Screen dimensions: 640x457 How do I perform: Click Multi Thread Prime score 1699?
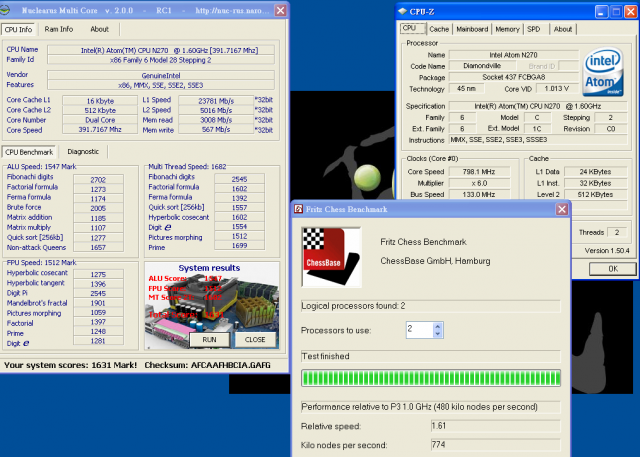pyautogui.click(x=240, y=246)
